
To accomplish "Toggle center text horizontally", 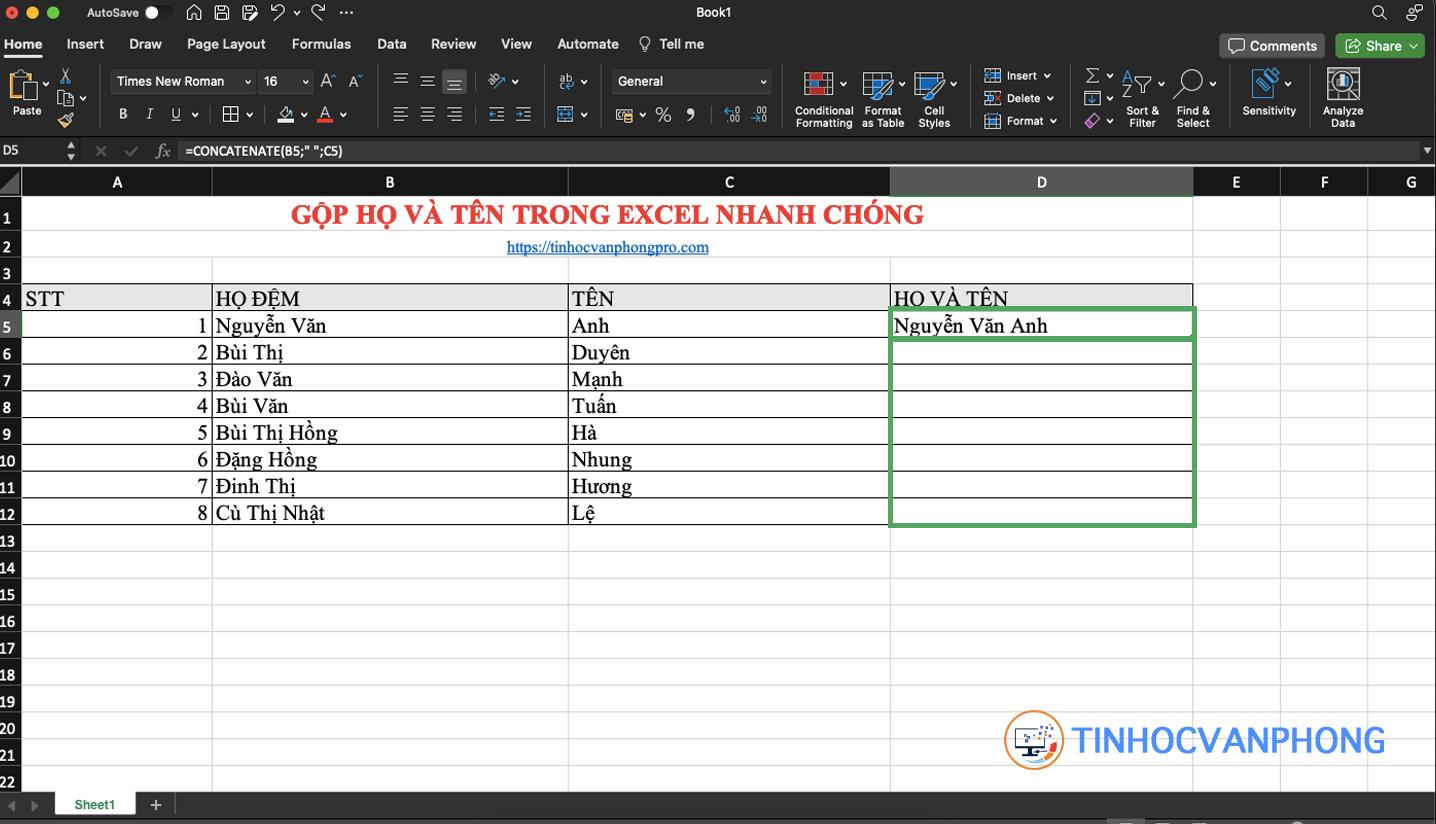I will point(428,115).
